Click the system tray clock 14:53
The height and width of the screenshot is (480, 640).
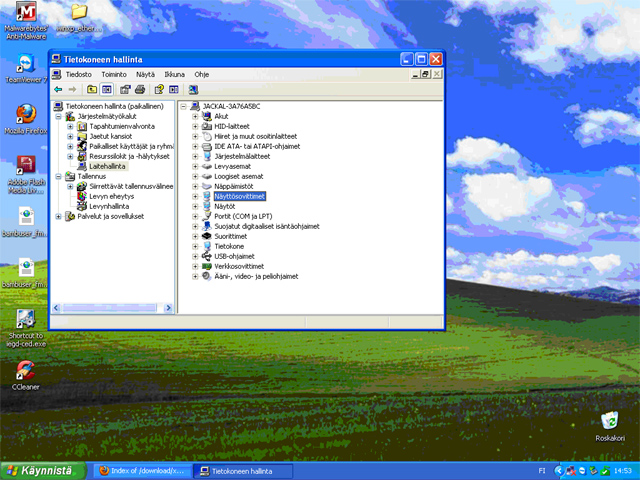(x=623, y=471)
